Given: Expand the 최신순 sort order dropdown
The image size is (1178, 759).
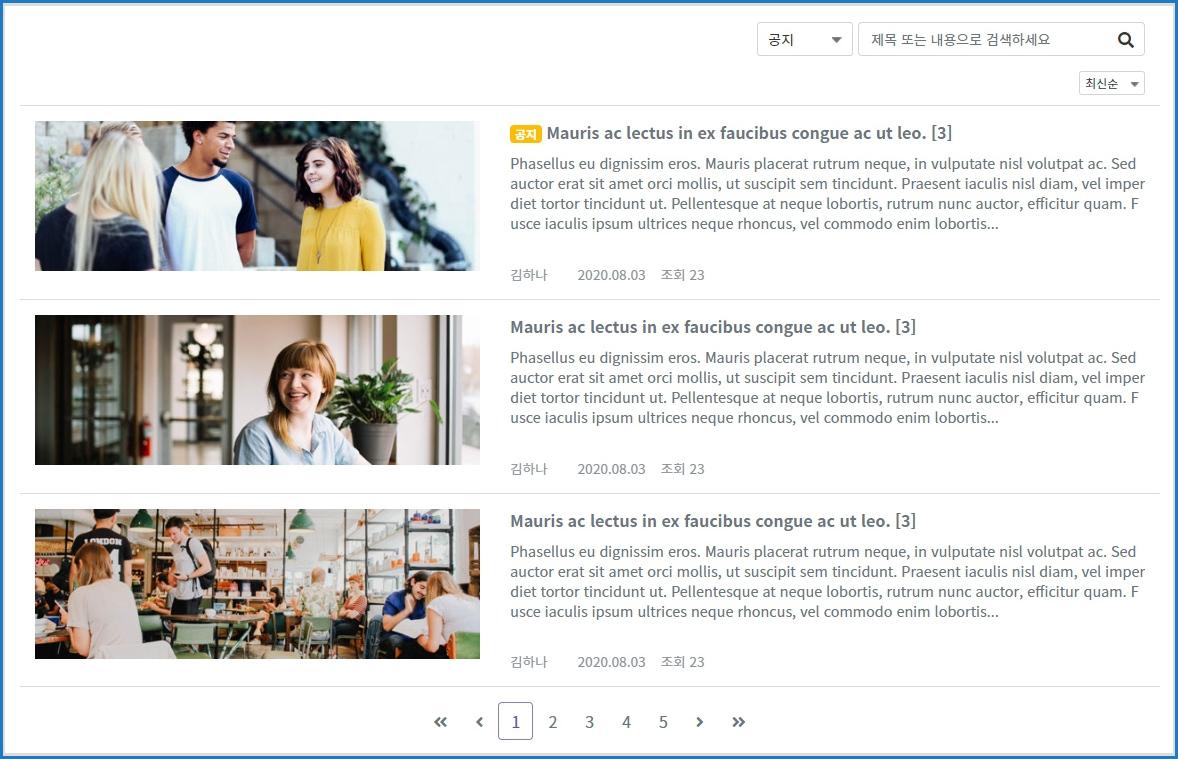Looking at the screenshot, I should coord(1111,84).
